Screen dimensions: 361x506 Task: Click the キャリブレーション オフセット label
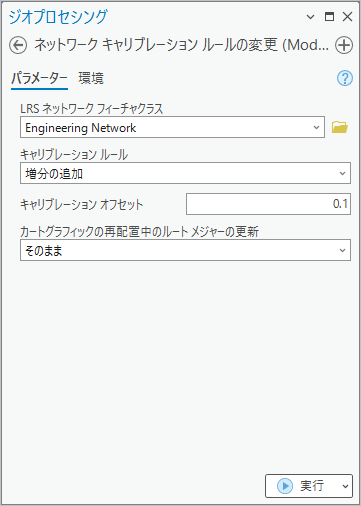click(x=82, y=204)
